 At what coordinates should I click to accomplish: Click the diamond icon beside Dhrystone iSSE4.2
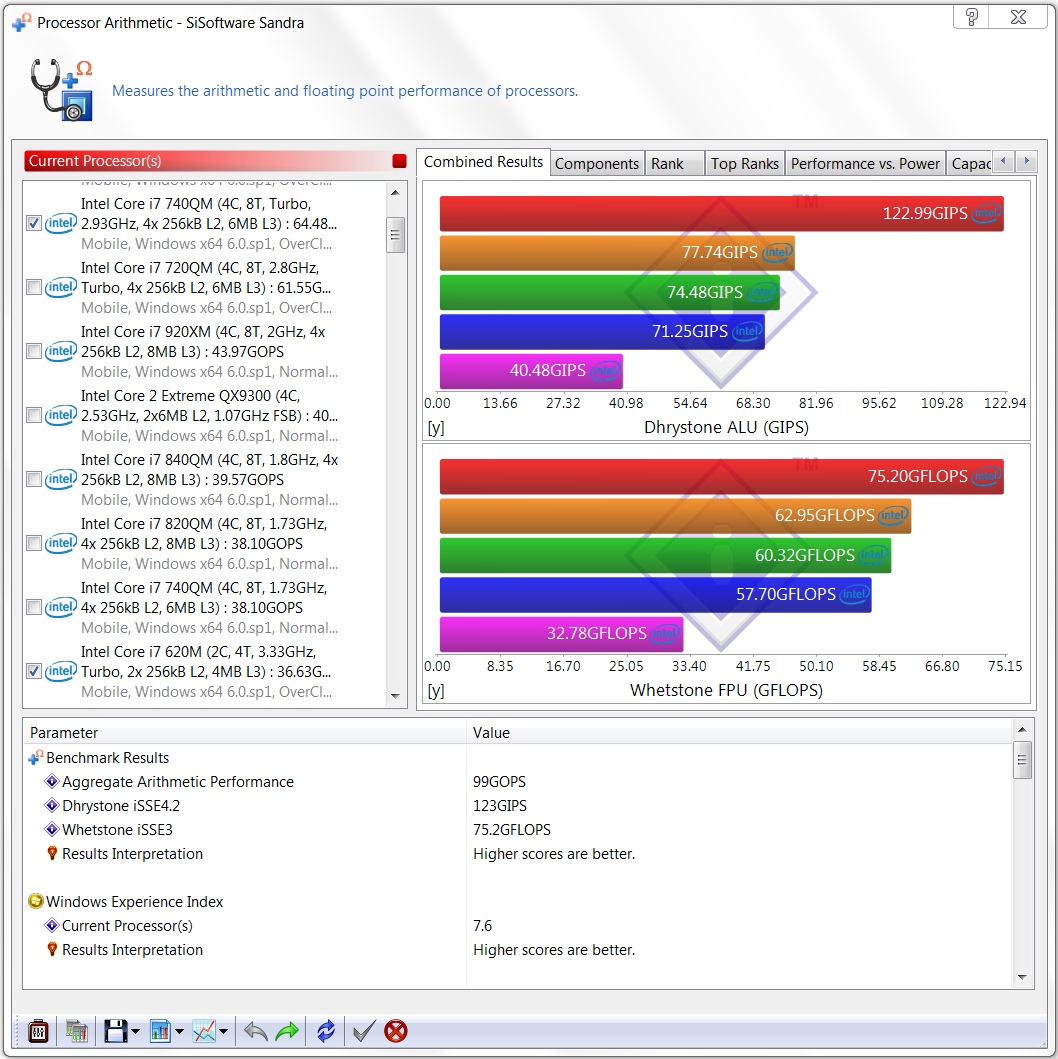(x=51, y=805)
